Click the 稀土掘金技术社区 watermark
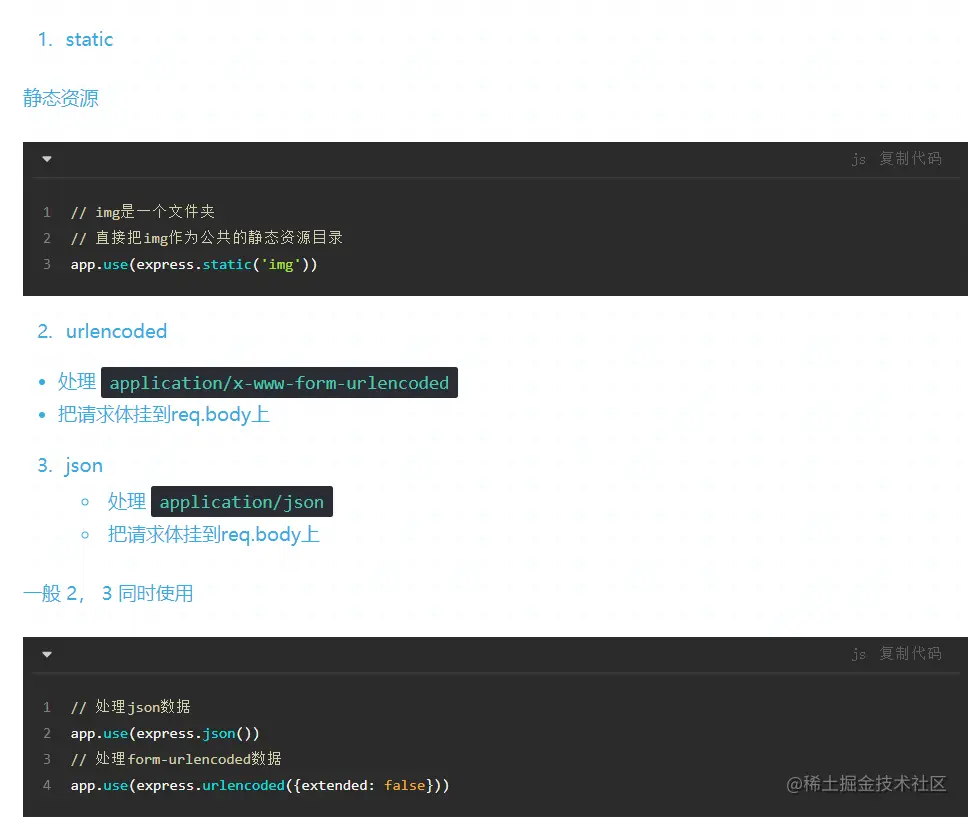971x818 pixels. (866, 784)
